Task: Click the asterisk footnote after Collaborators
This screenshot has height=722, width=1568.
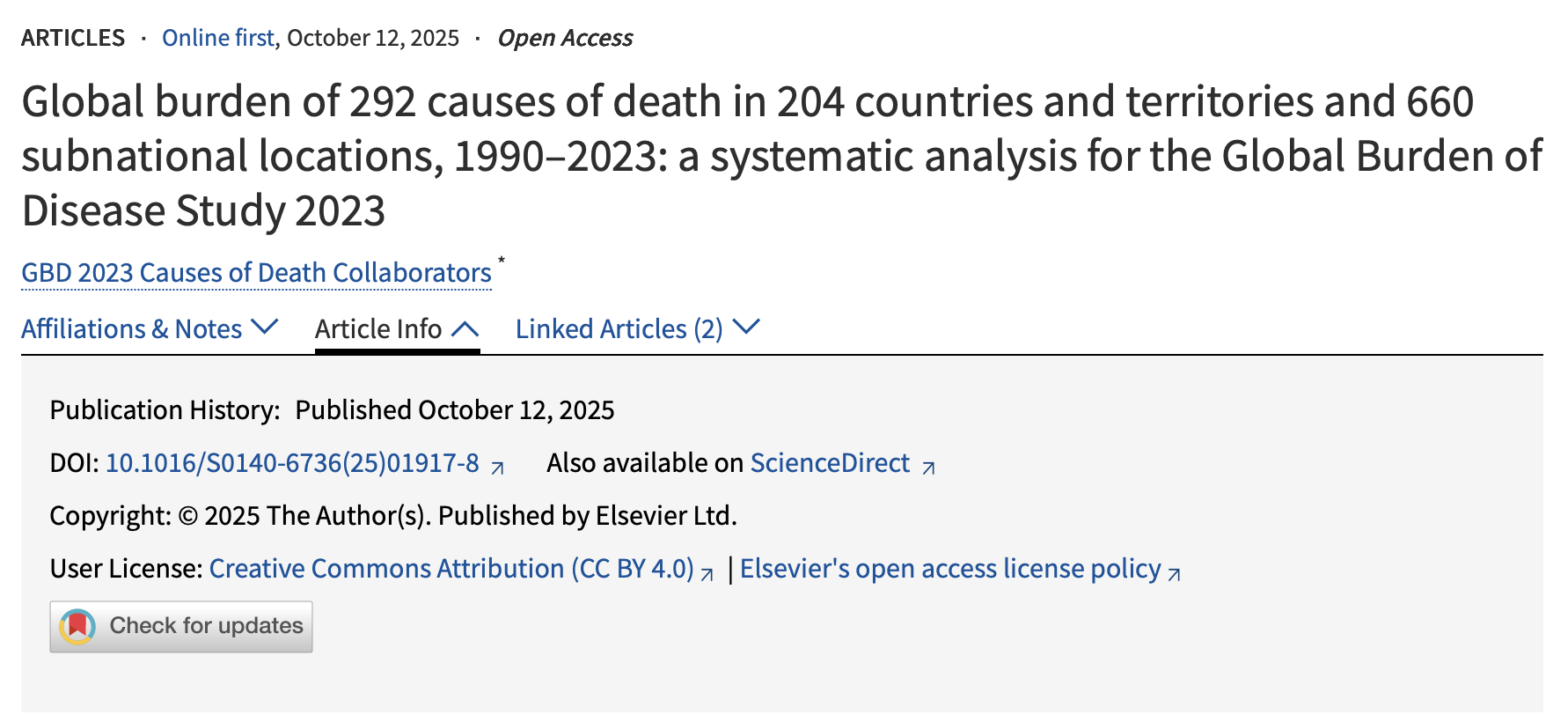Action: (x=502, y=261)
